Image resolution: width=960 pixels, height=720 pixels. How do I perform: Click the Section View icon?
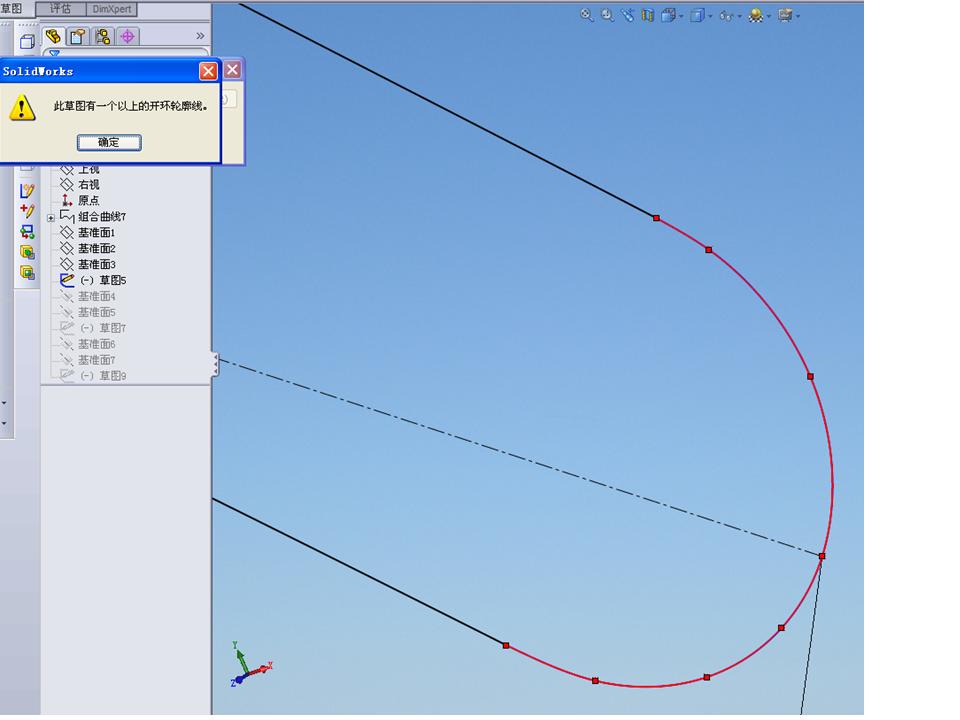click(x=647, y=15)
